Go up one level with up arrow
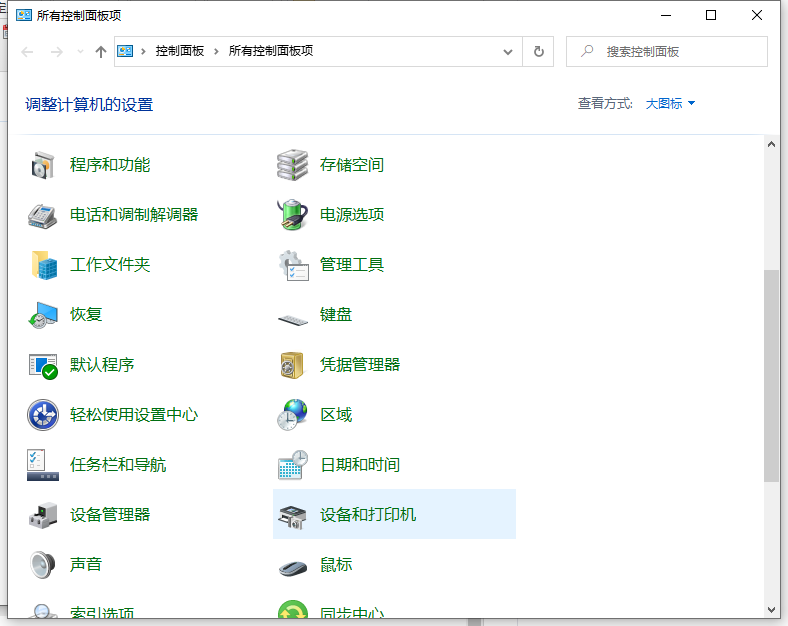 pyautogui.click(x=101, y=52)
